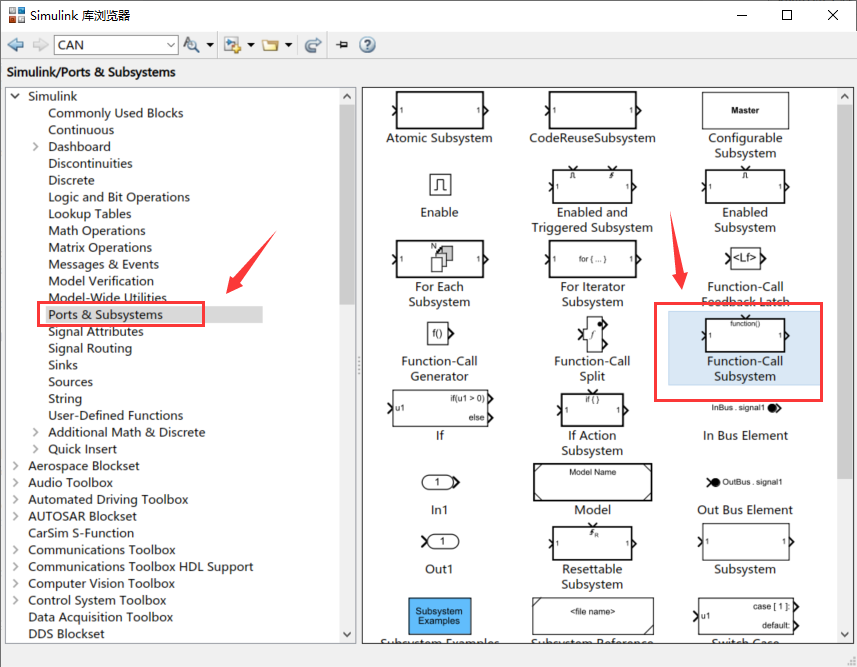Select the Ports & Subsystems library
Viewport: 857px width, 667px height.
(105, 314)
